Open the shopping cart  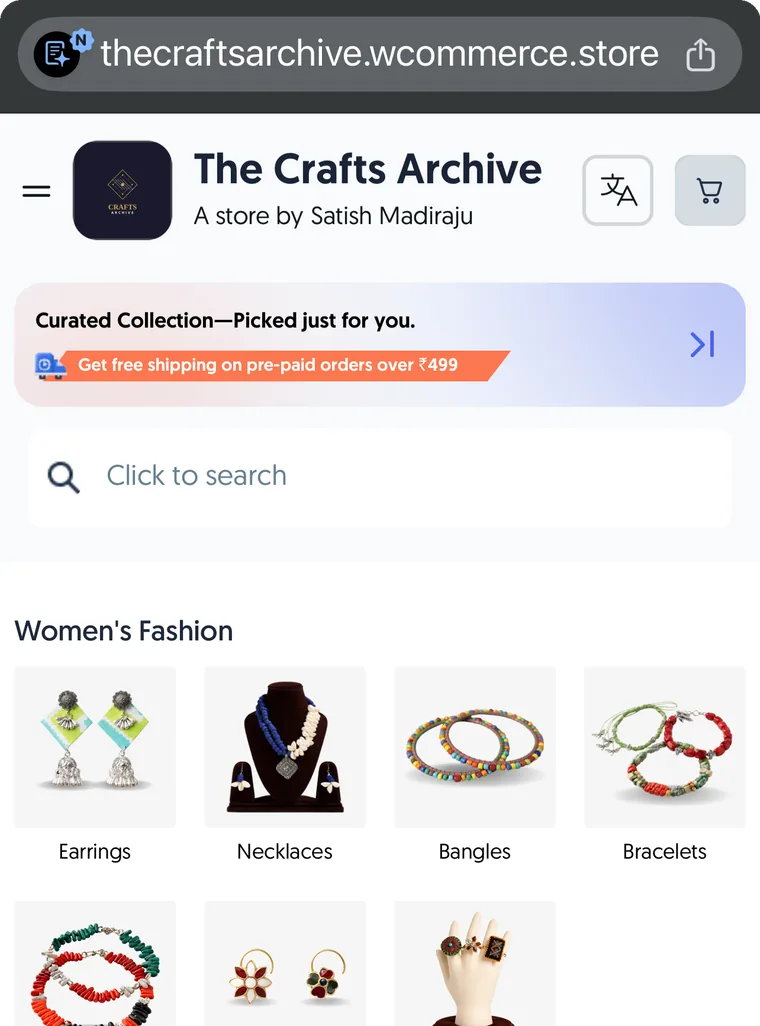pyautogui.click(x=710, y=190)
